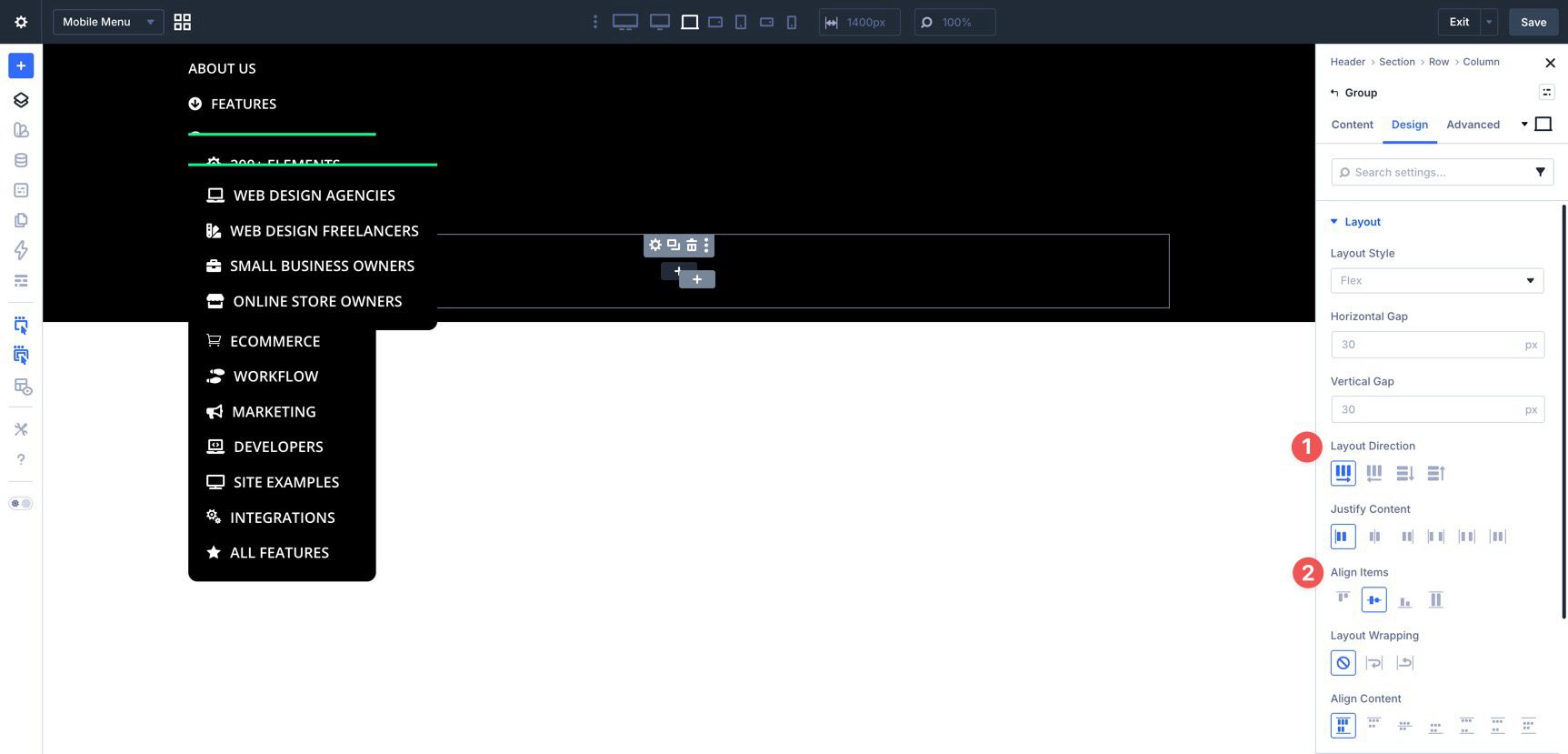Close the Group settings panel

click(x=1550, y=63)
